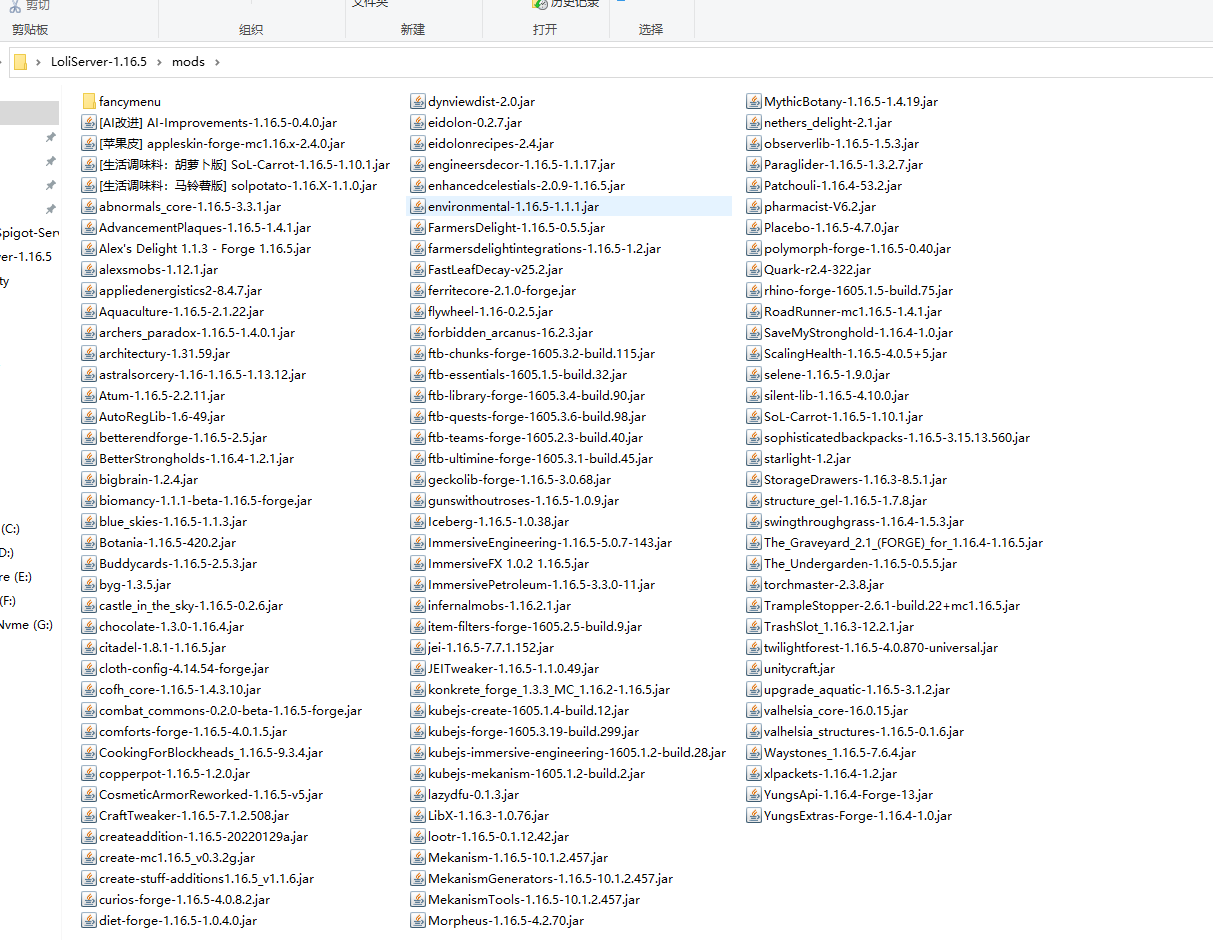Click the jar icon of Patchouli-1.16.4-53.2.jar

pyautogui.click(x=755, y=185)
